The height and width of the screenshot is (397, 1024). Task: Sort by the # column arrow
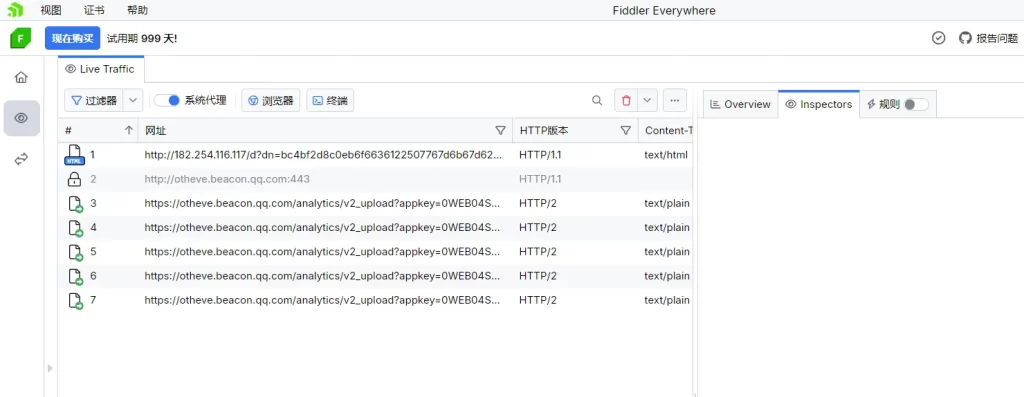click(x=129, y=131)
